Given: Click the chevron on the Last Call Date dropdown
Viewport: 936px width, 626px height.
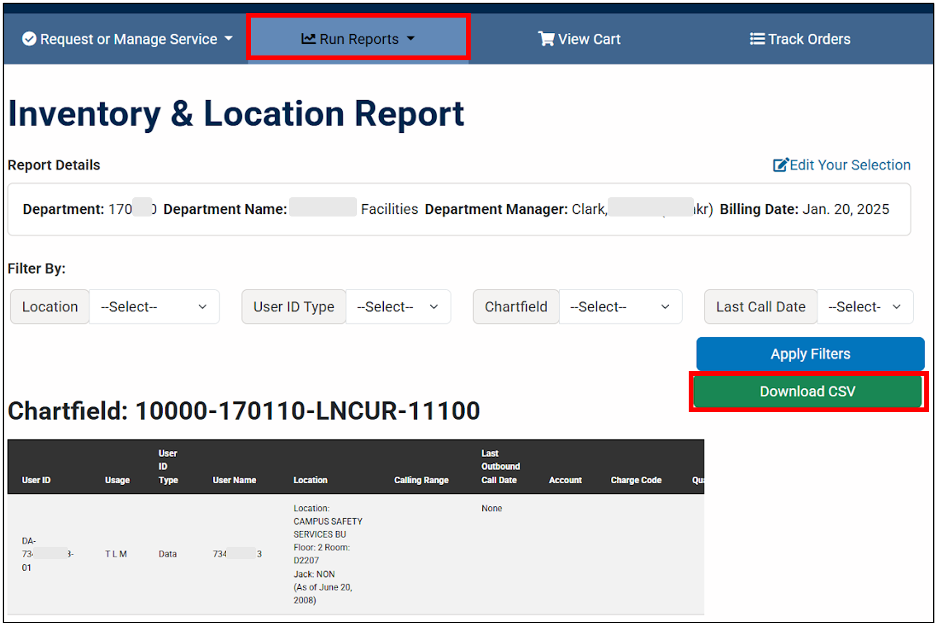Looking at the screenshot, I should (898, 307).
